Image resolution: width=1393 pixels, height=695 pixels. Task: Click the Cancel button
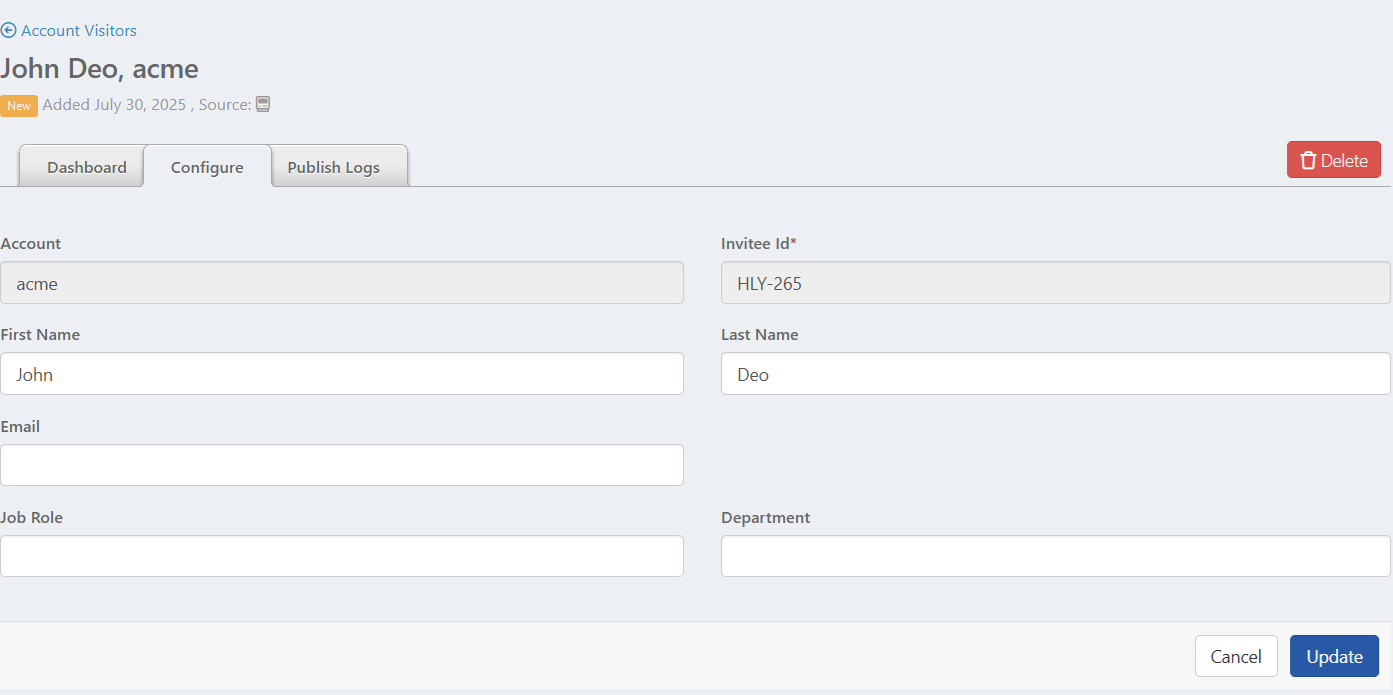1236,656
